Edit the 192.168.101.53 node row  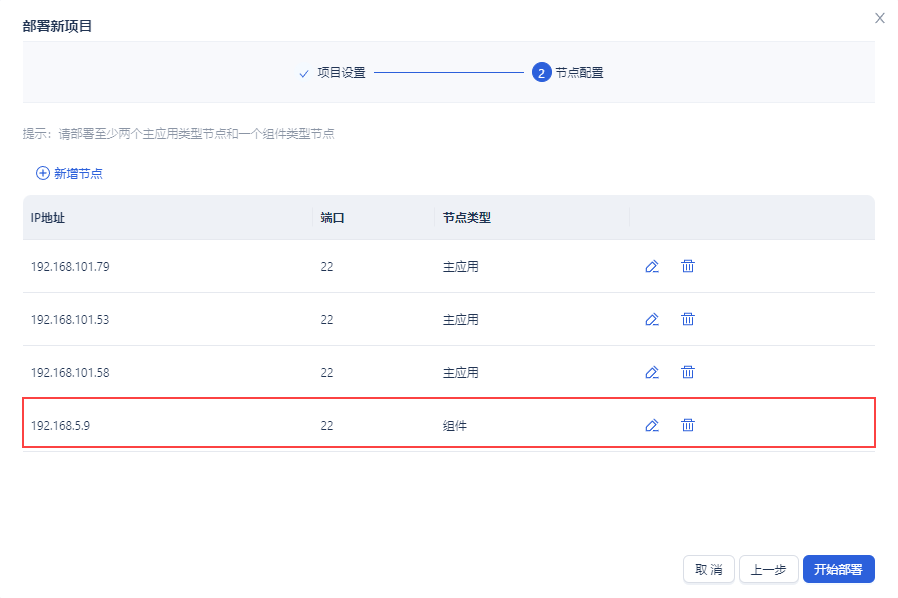tap(652, 319)
